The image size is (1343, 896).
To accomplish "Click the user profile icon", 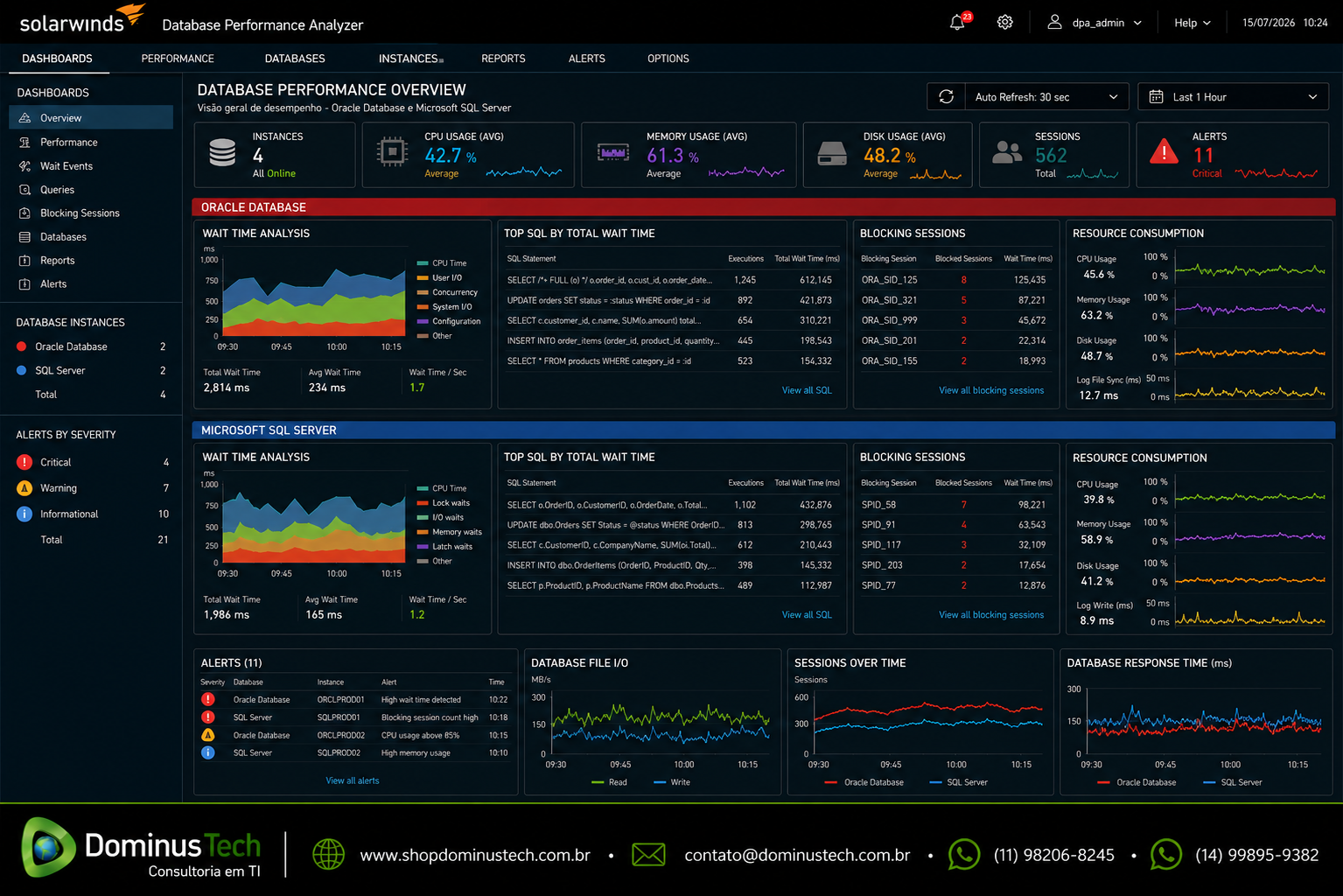I will [1055, 22].
